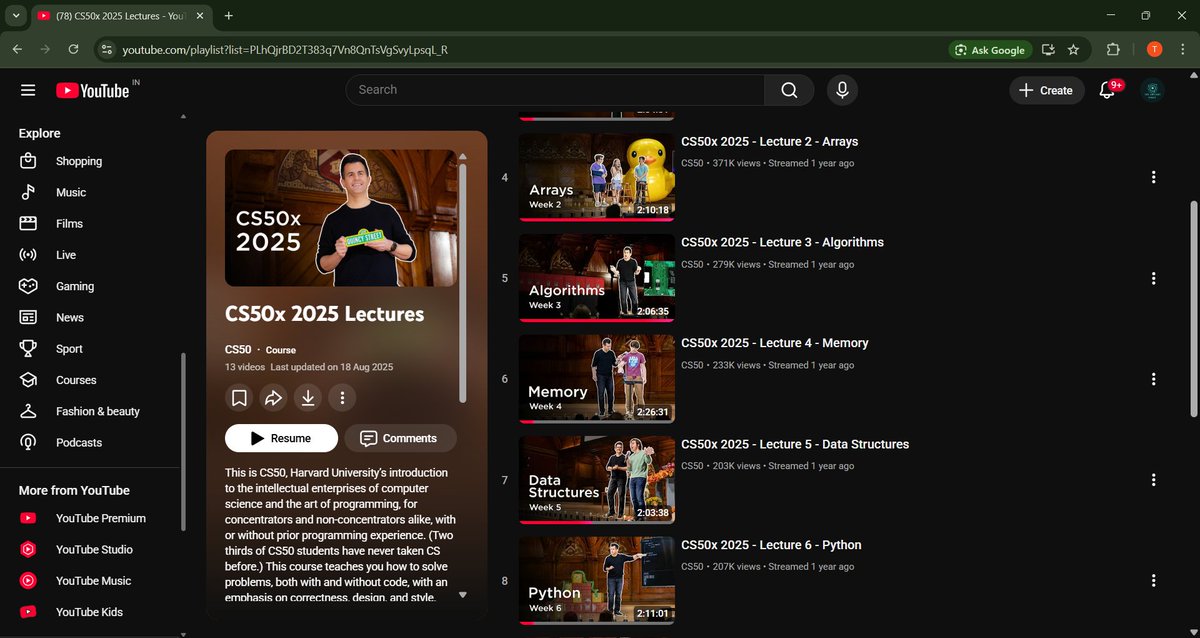The image size is (1200, 638).
Task: Click the browser address bar URL
Action: [x=285, y=49]
